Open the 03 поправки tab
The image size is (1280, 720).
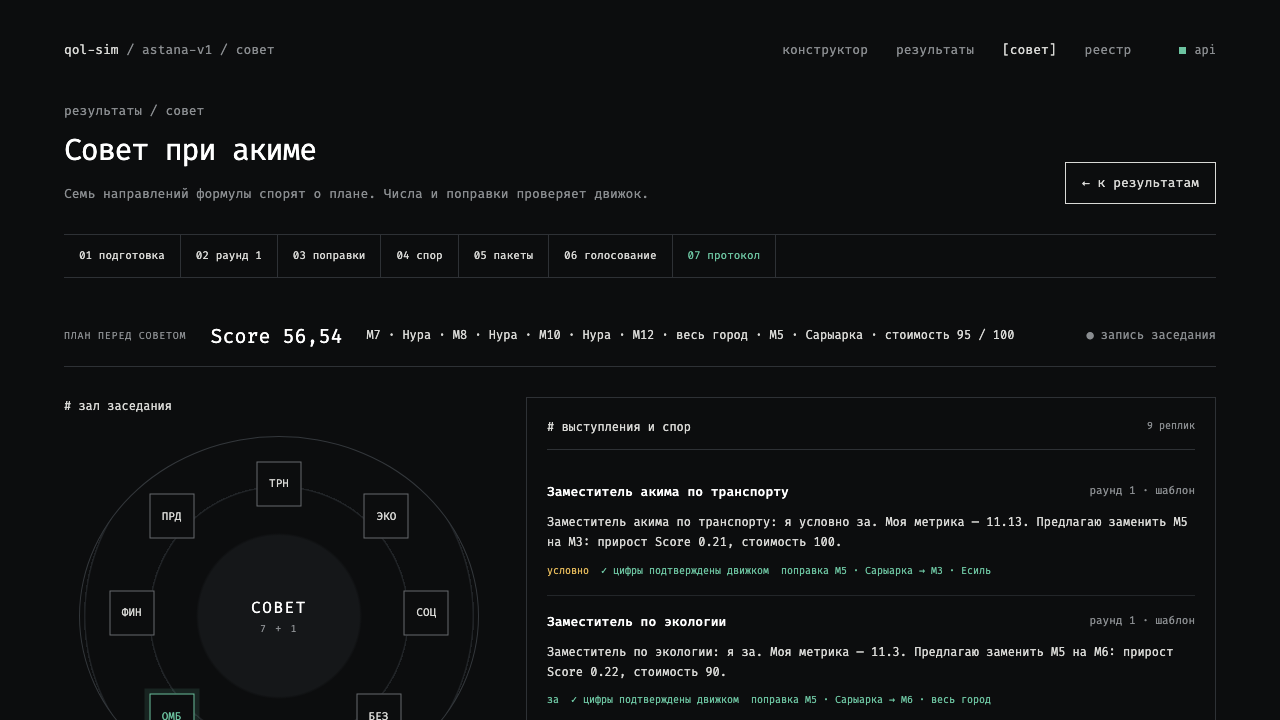329,256
